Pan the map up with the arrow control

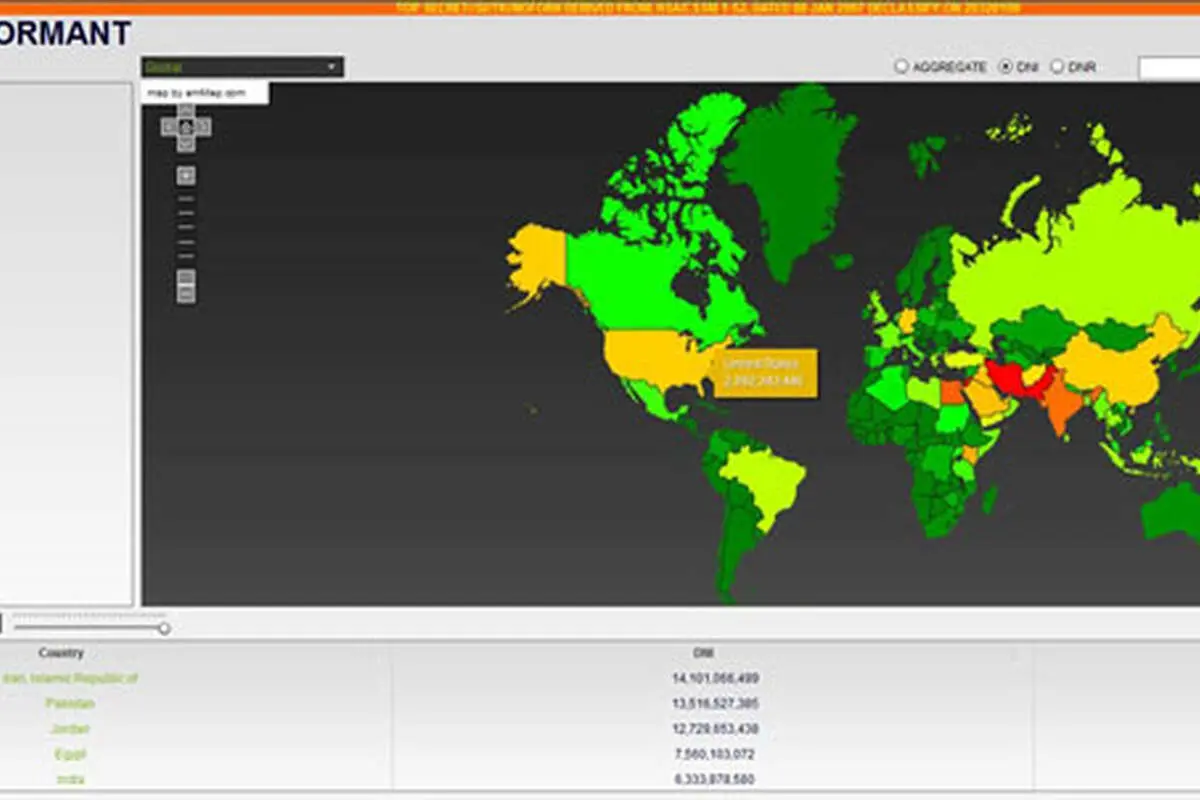[x=186, y=110]
